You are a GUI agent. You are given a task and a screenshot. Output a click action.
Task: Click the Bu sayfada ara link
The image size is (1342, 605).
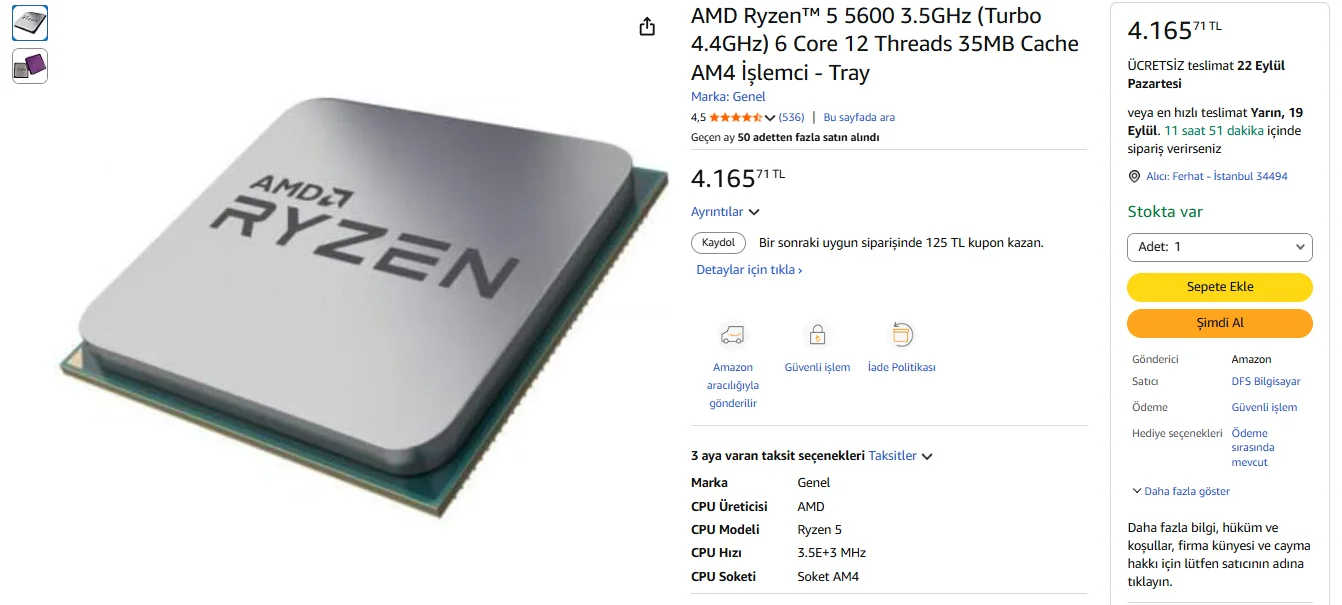(859, 117)
